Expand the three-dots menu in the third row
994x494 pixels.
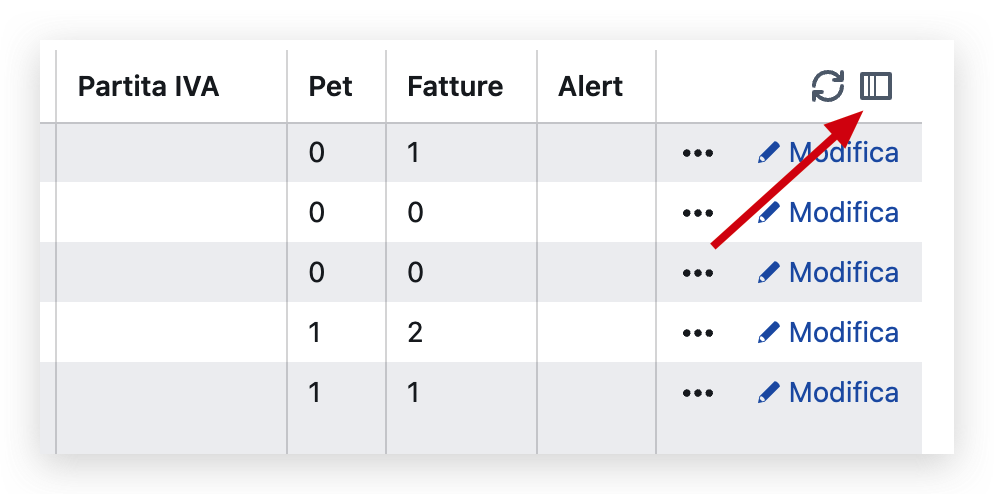697,273
